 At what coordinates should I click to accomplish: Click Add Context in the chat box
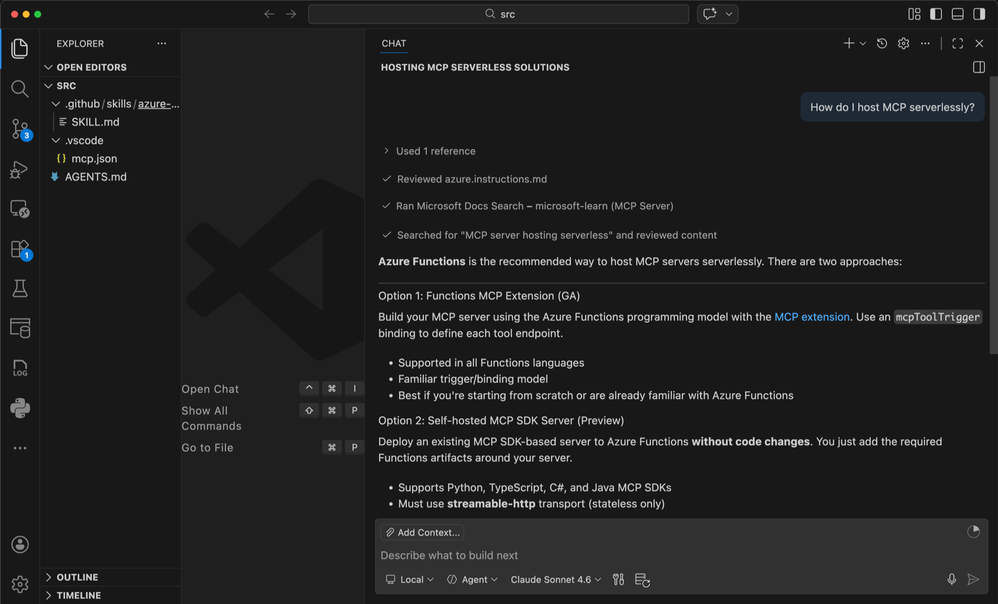[421, 532]
